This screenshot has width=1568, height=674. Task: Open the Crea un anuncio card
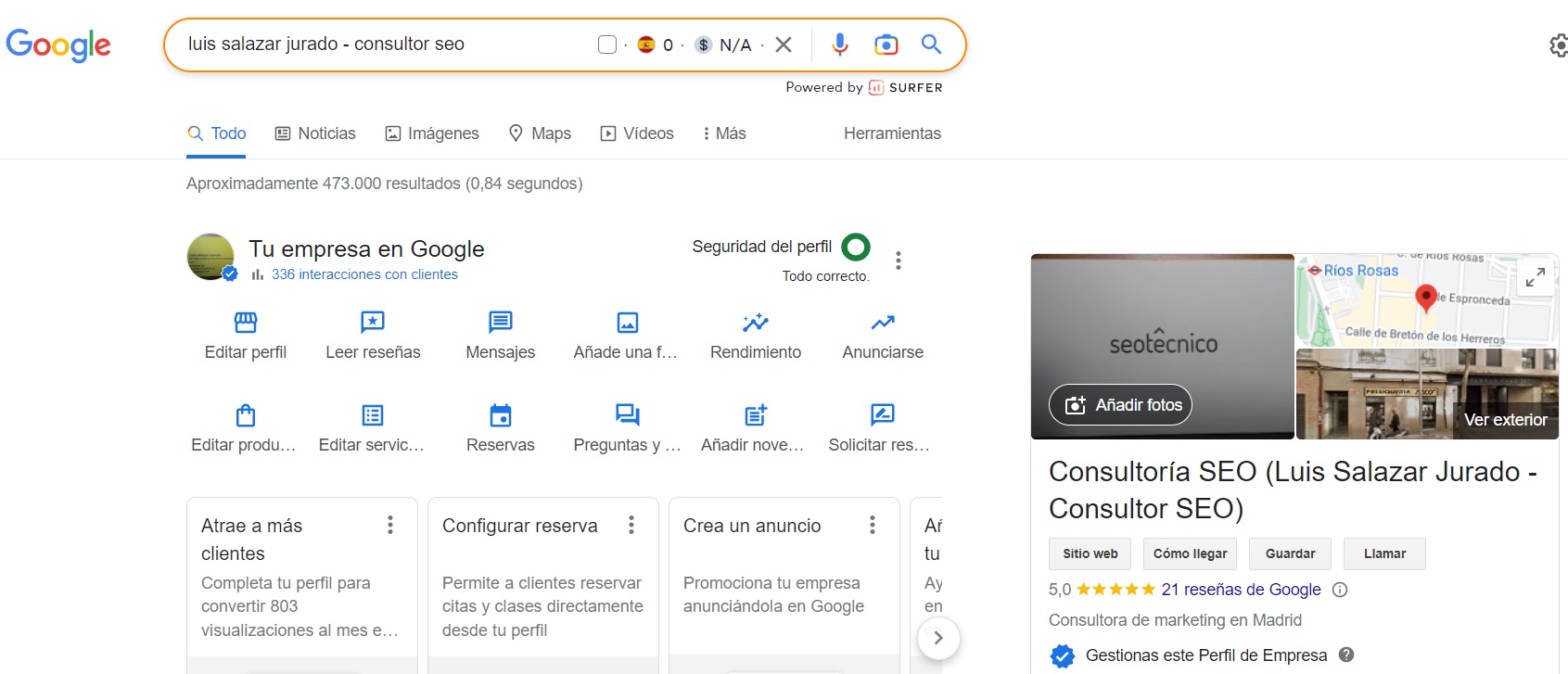[x=784, y=586]
